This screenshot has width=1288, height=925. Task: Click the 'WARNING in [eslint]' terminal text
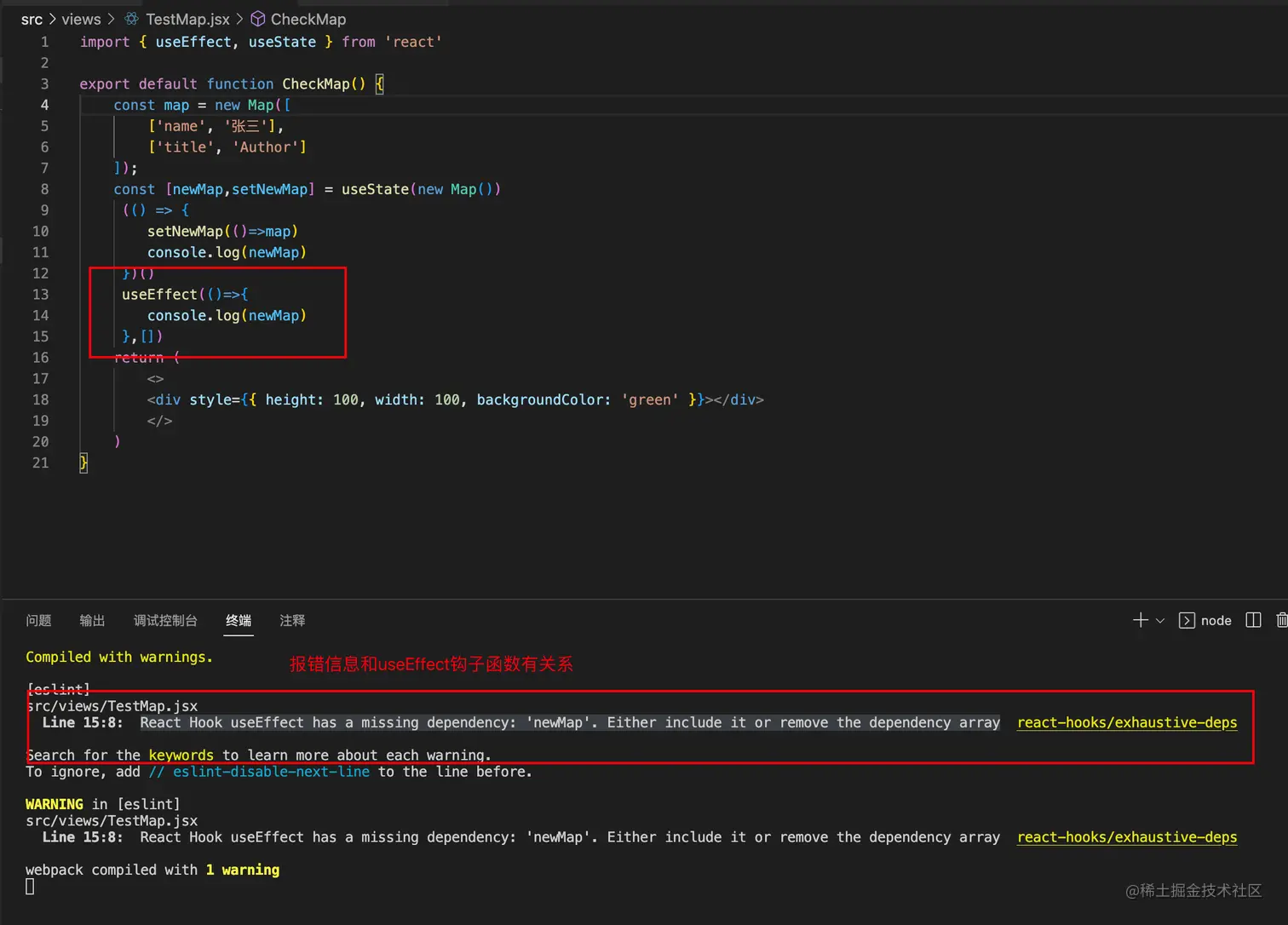103,804
